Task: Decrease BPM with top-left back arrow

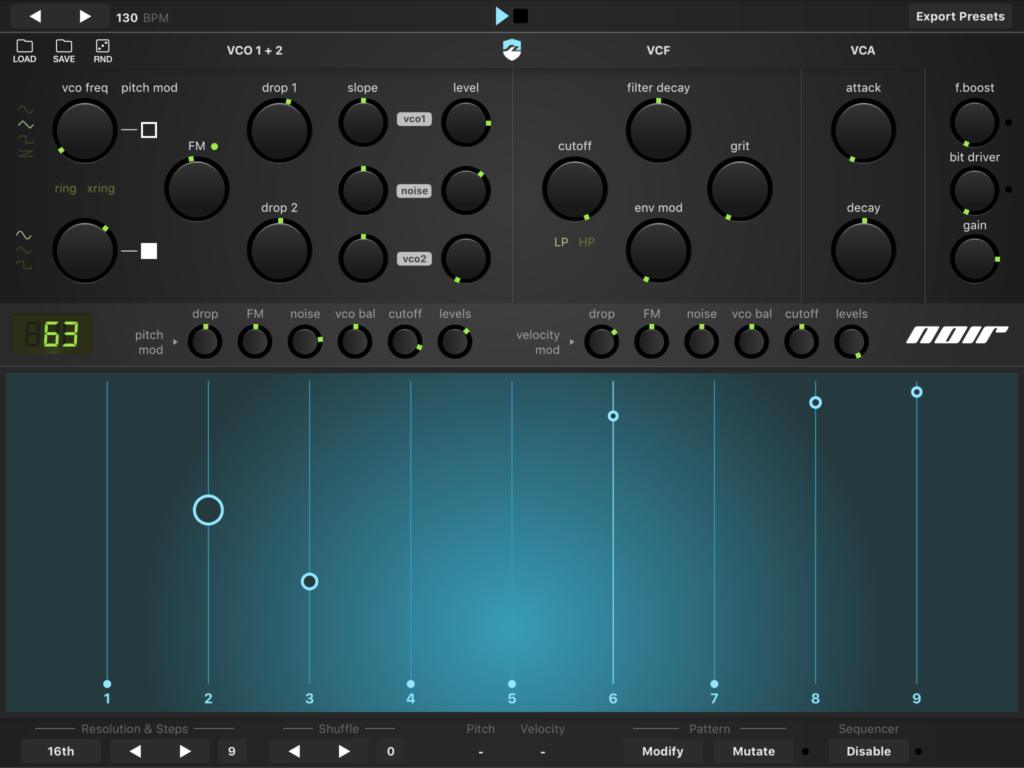Action: (x=35, y=16)
